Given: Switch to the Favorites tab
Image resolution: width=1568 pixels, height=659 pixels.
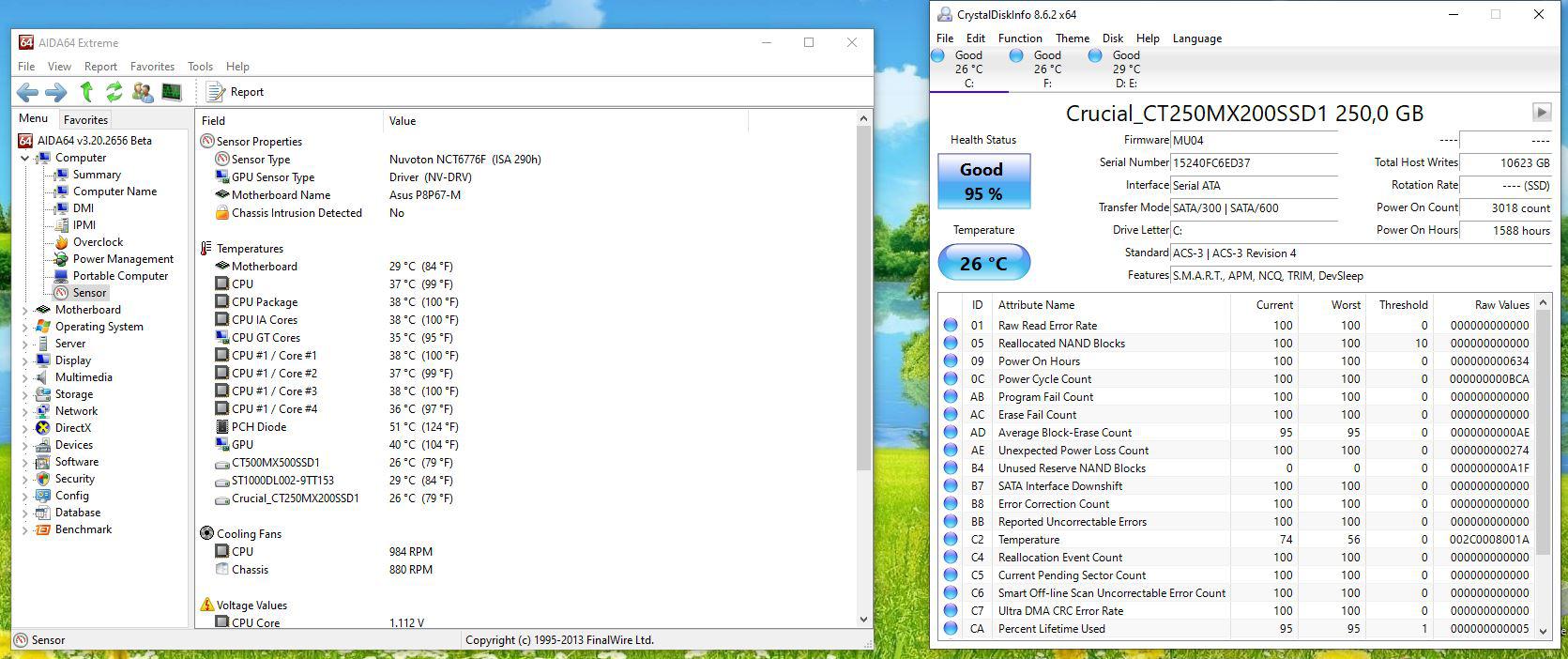Looking at the screenshot, I should click(85, 119).
